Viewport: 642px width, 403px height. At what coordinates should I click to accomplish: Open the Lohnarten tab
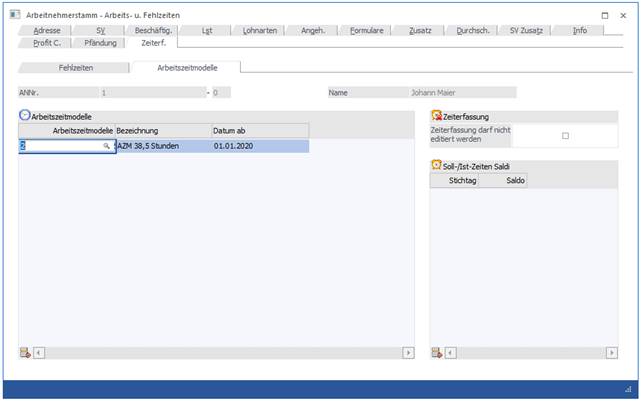(262, 31)
